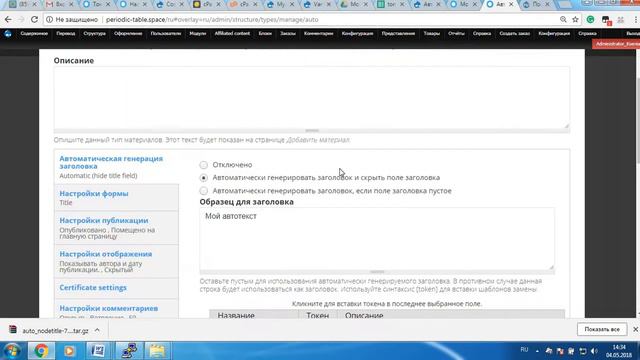
Task: Open media player from taskbar
Action: click(x=69, y=351)
